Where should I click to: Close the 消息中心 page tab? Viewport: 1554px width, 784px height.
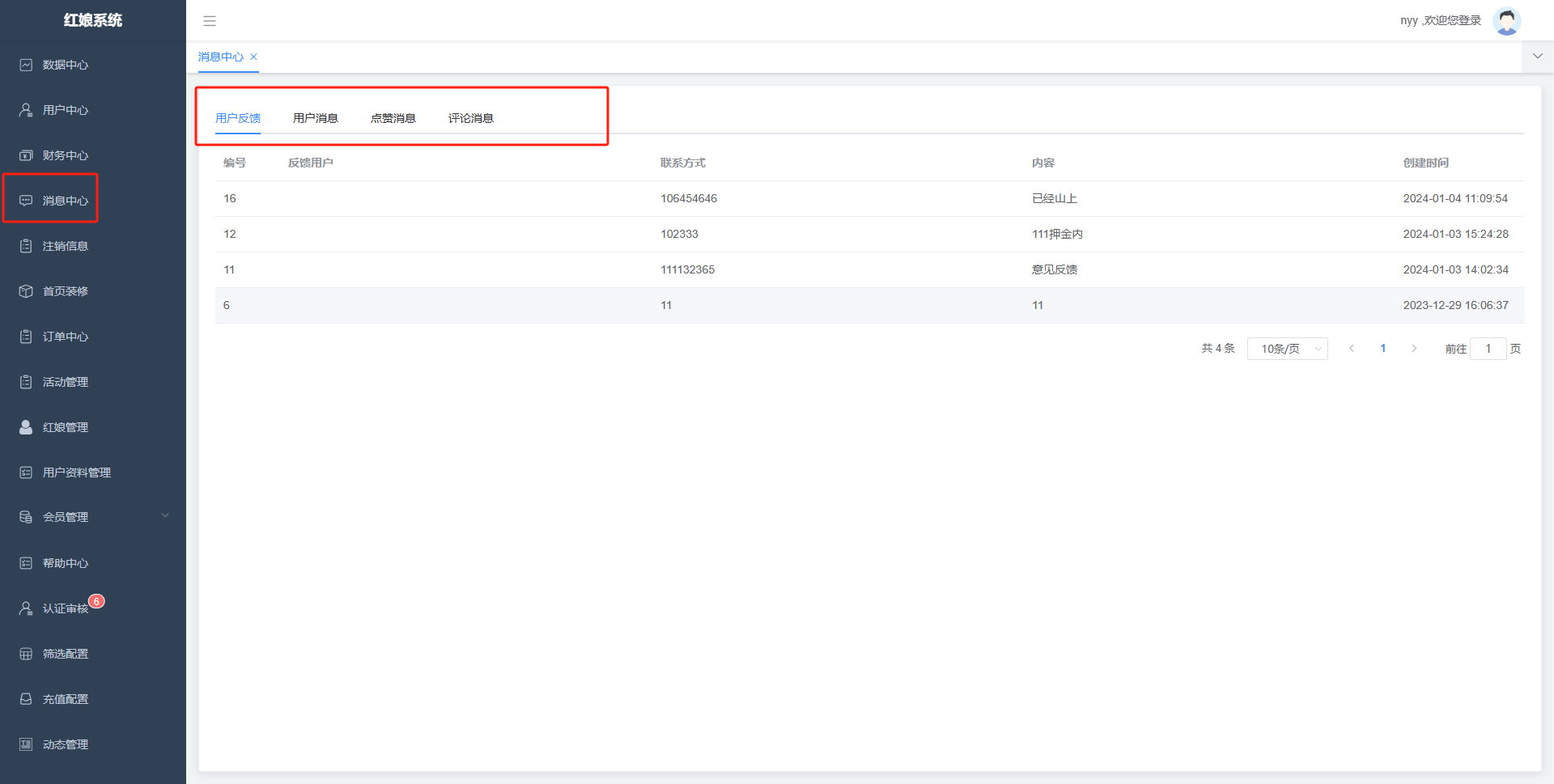253,57
